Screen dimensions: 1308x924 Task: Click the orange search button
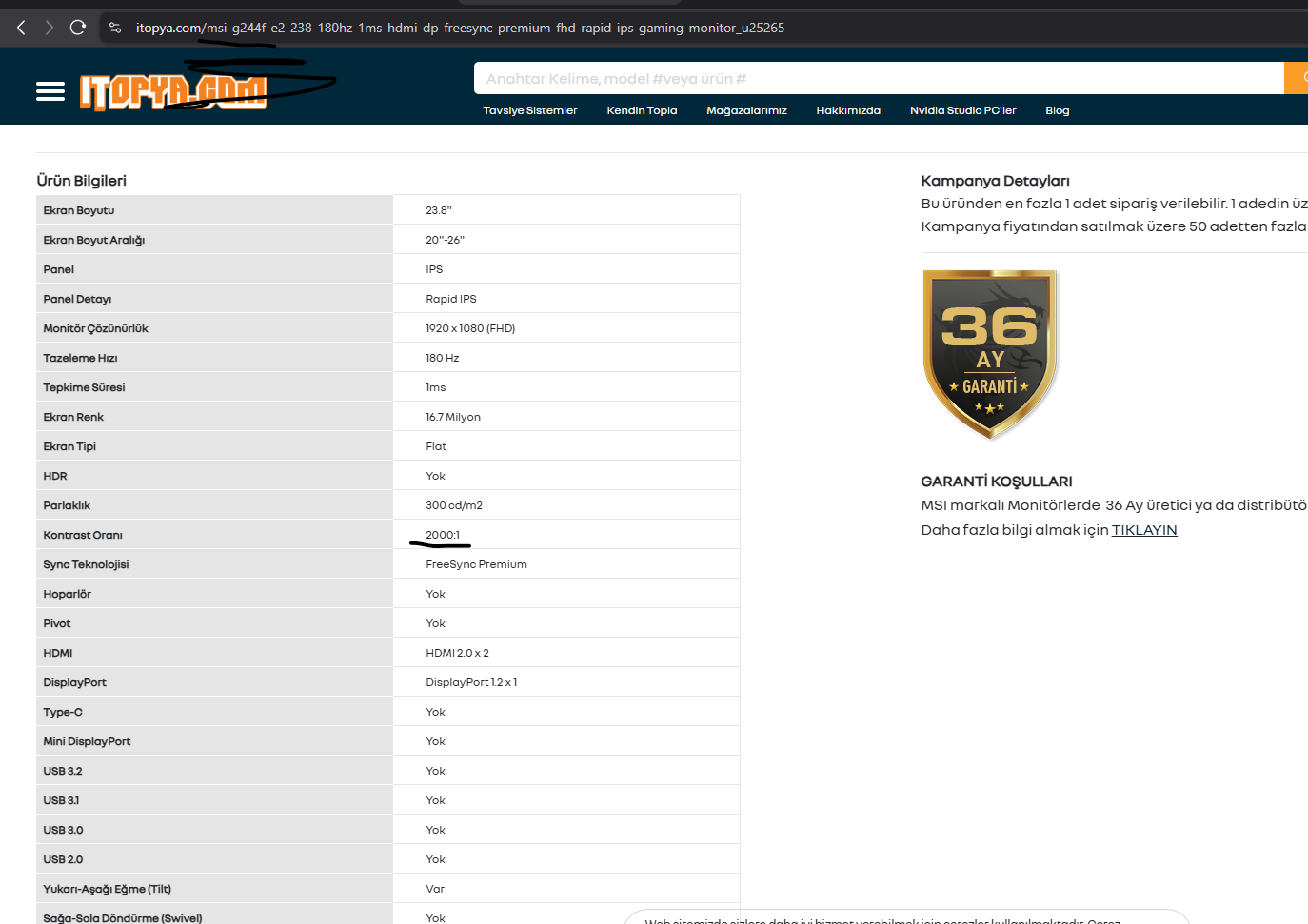point(1297,78)
